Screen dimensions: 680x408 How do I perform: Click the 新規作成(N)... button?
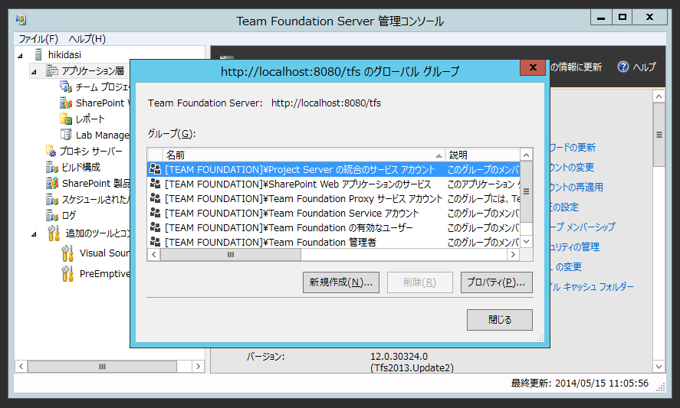[x=341, y=282]
